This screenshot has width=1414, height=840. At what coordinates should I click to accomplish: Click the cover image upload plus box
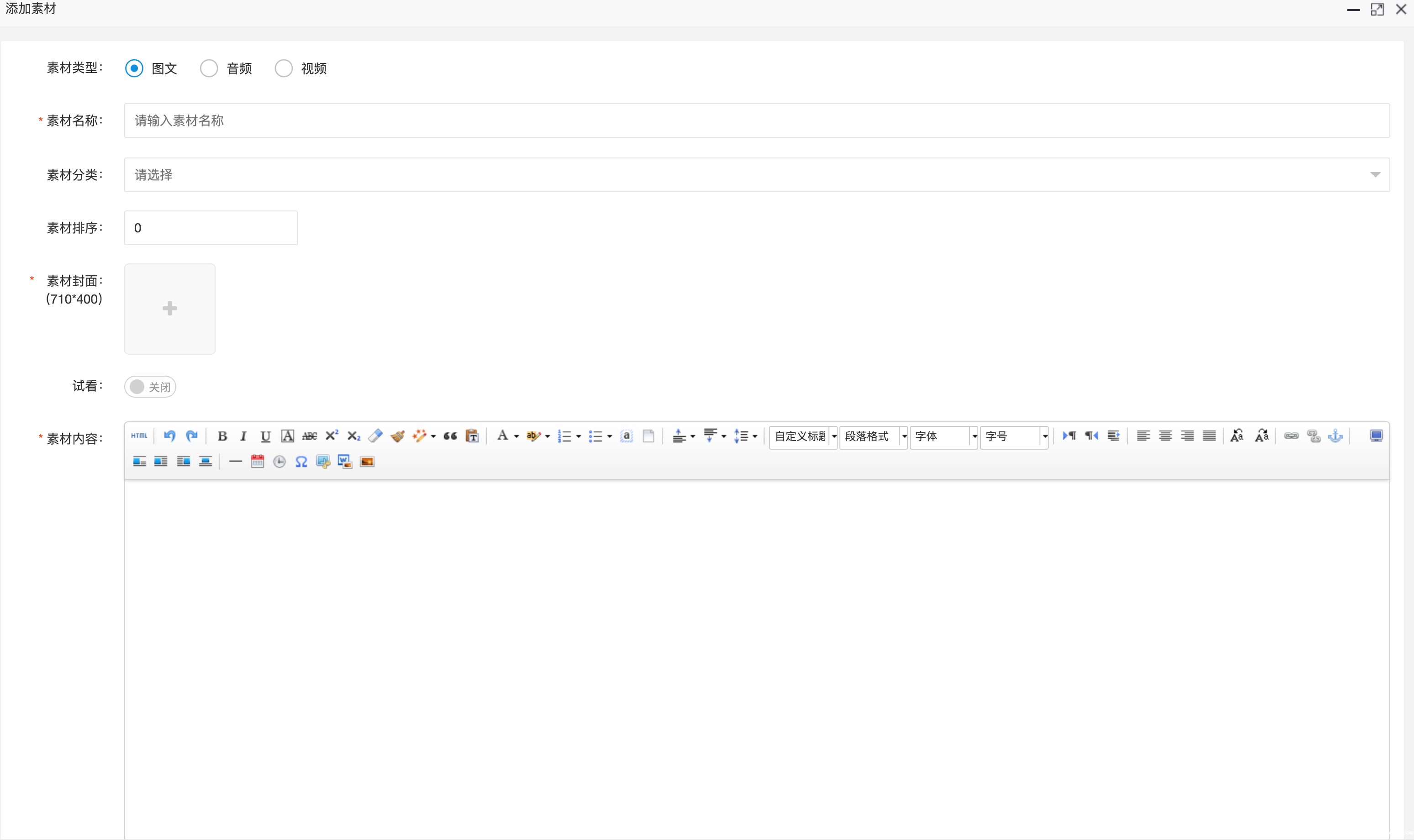pos(170,309)
